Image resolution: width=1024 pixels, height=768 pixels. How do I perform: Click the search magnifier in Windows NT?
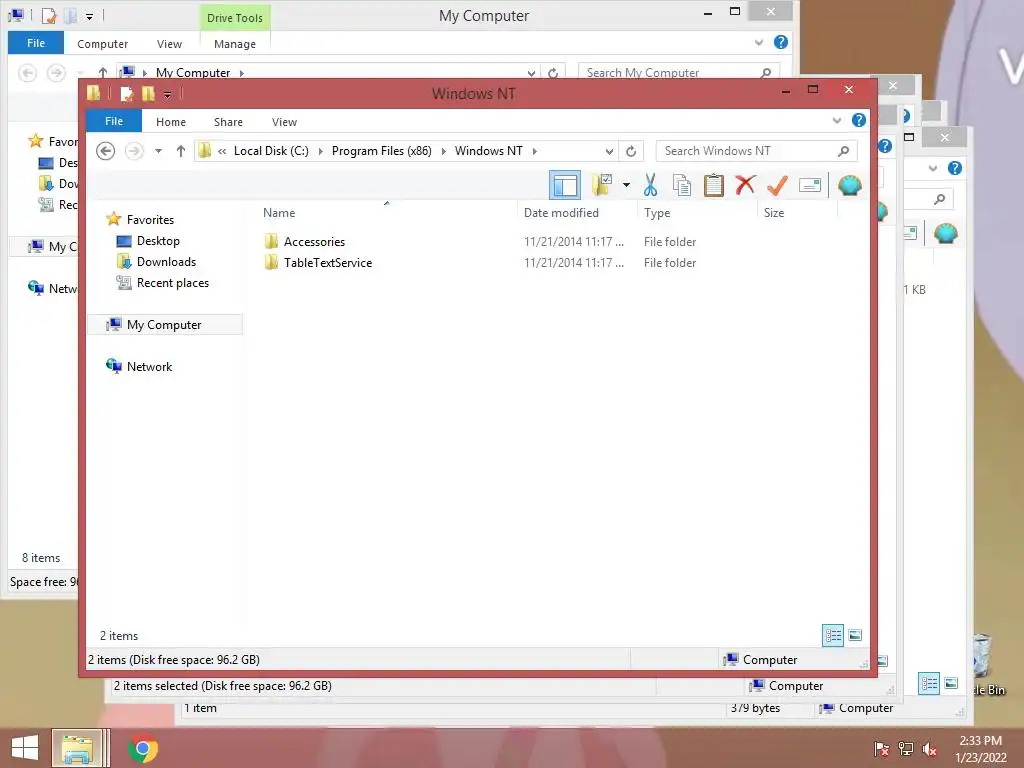[x=843, y=151]
